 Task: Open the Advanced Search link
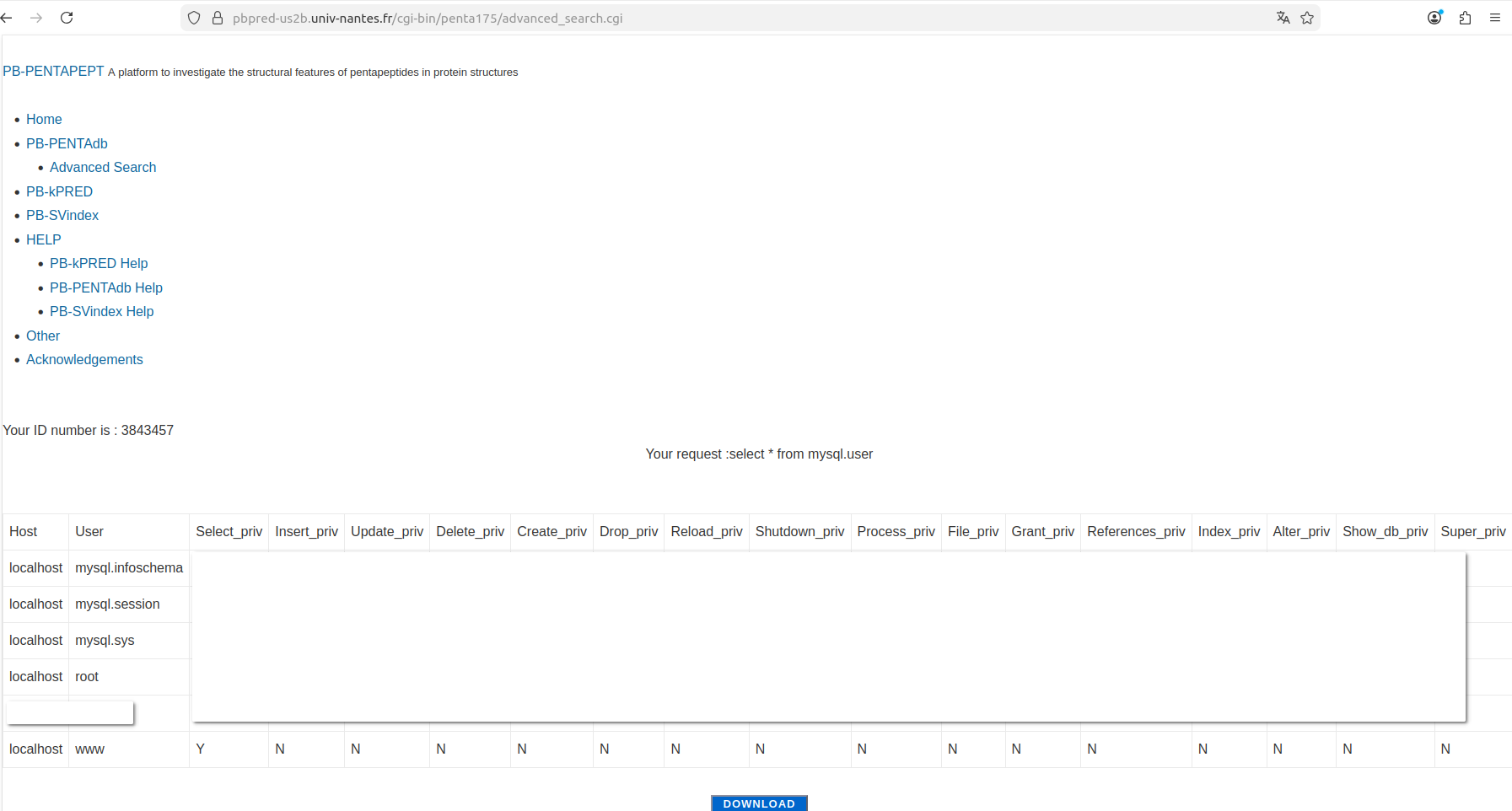pyautogui.click(x=103, y=168)
